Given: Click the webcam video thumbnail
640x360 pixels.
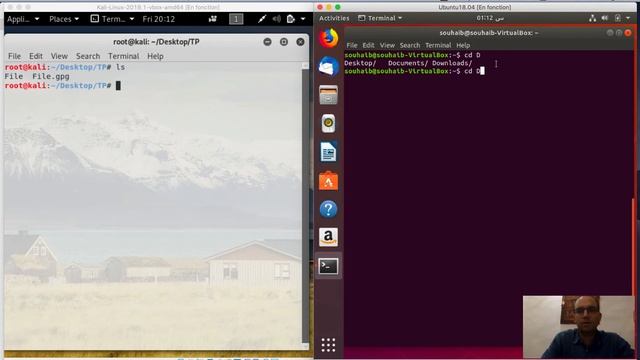Looking at the screenshot, I should (x=579, y=327).
